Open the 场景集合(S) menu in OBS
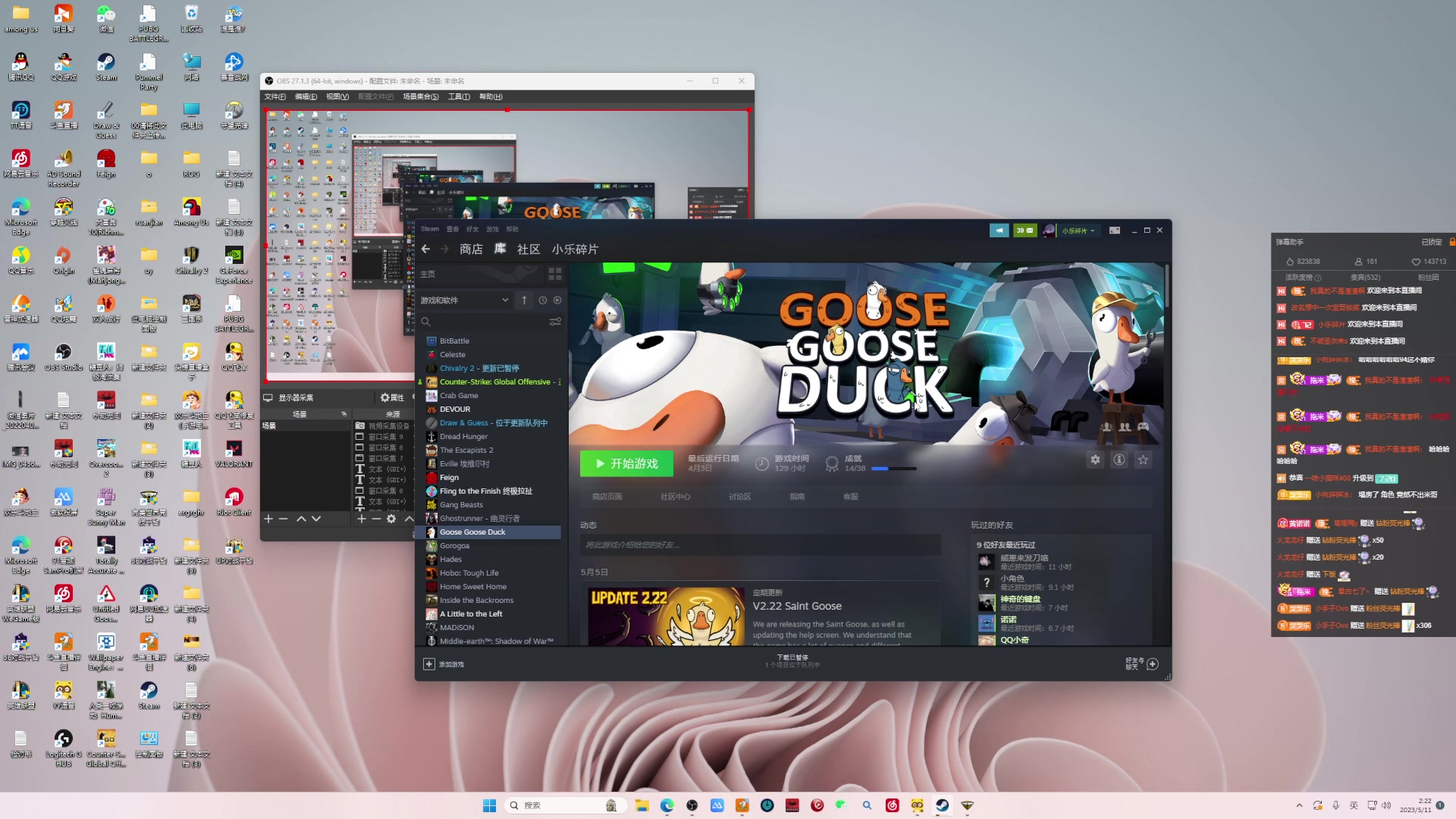 421,96
